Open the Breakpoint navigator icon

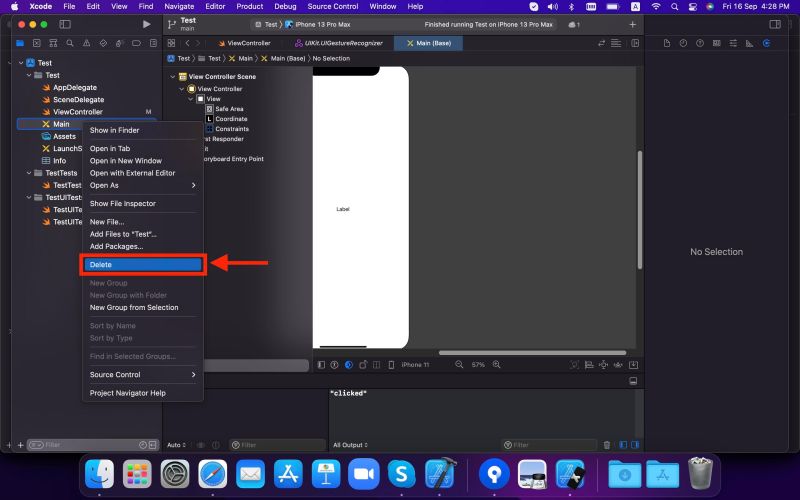point(136,43)
